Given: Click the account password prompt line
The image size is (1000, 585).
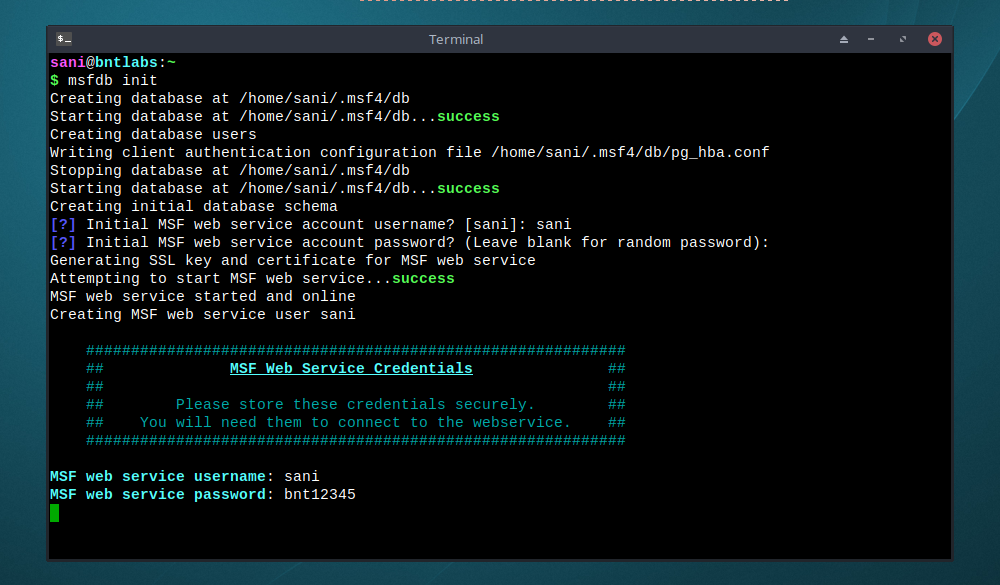Looking at the screenshot, I should 409,243.
